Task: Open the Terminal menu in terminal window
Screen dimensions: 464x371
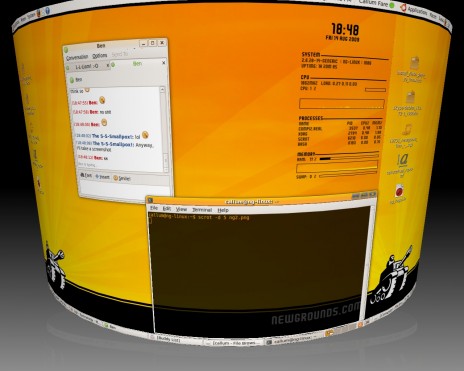Action: coord(202,210)
